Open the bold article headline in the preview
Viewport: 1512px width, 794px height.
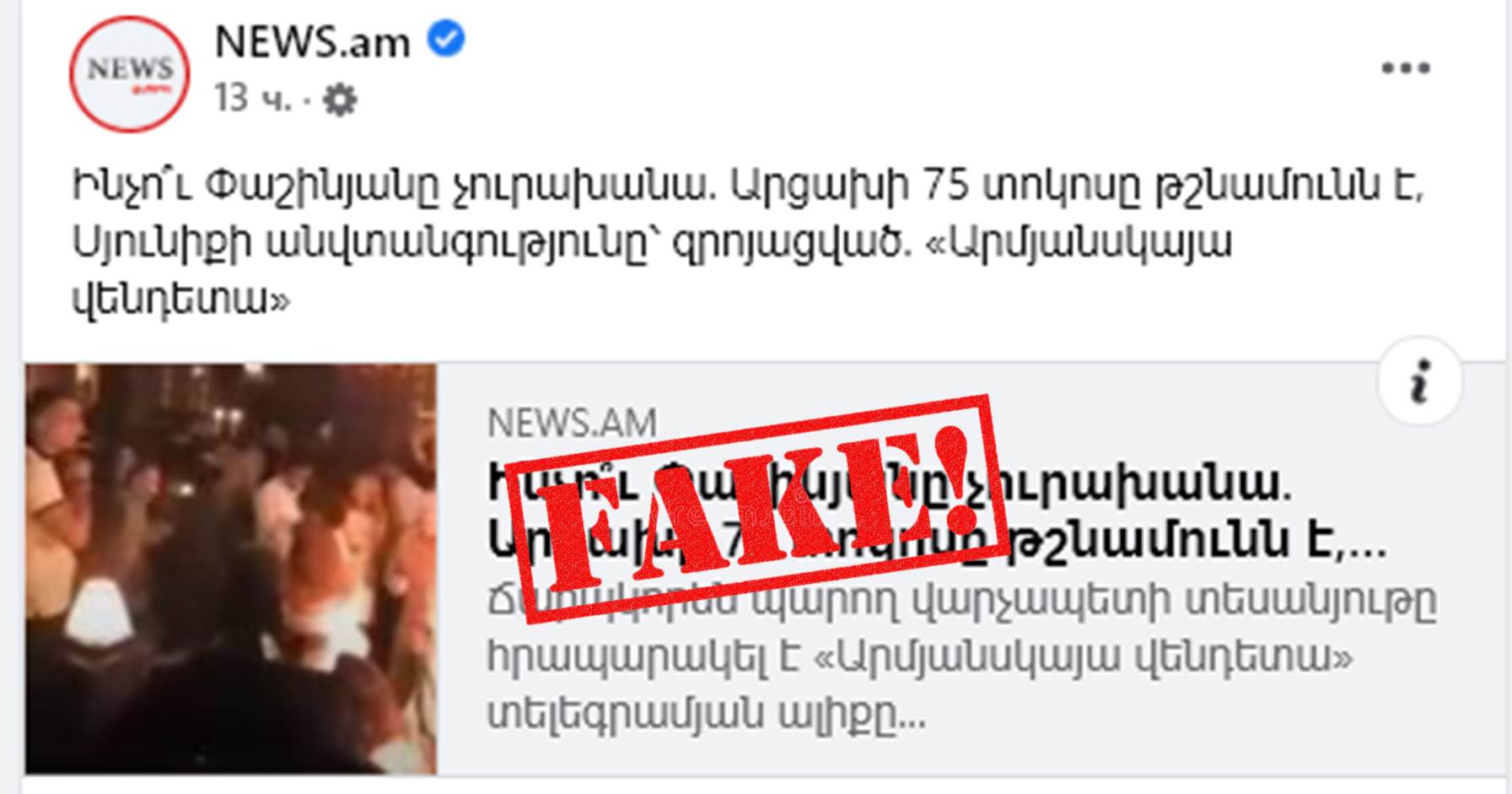pyautogui.click(x=937, y=511)
